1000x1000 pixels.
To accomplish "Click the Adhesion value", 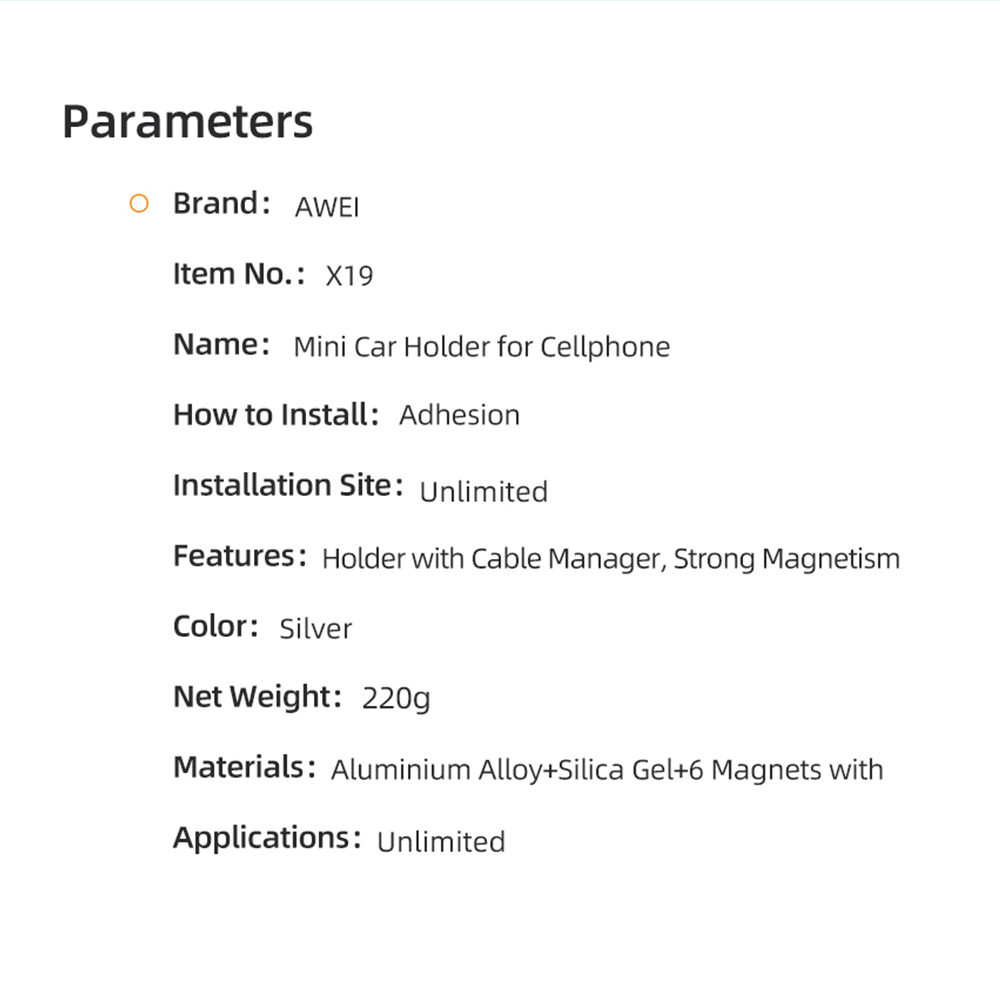I will (x=459, y=416).
